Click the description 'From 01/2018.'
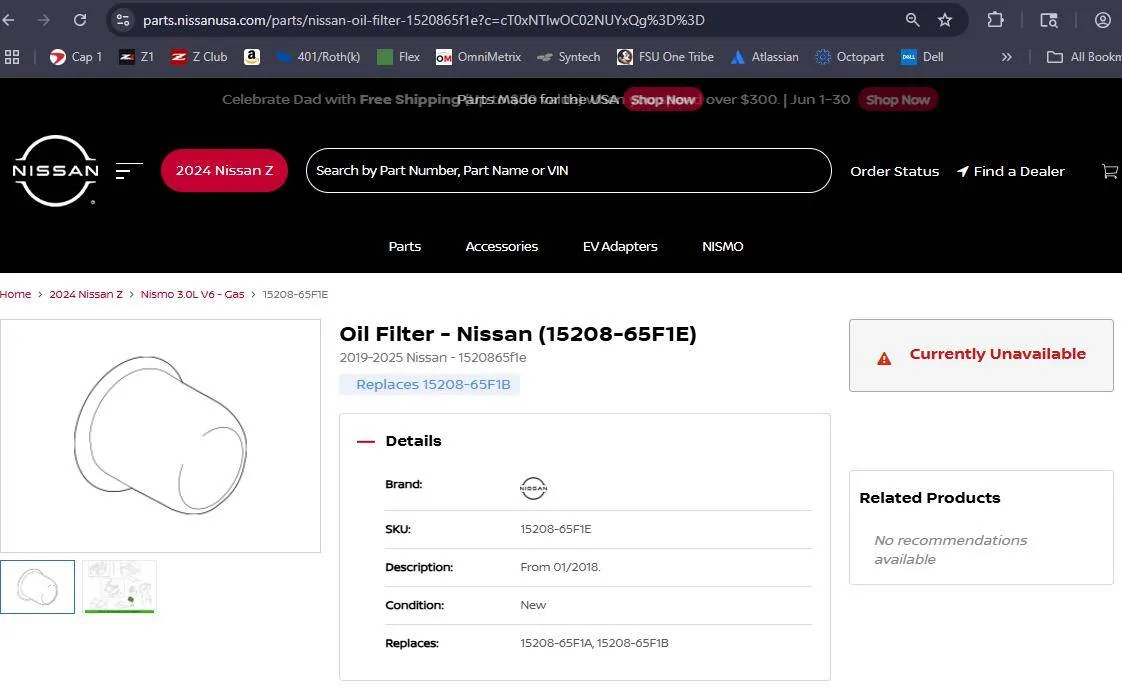1122x689 pixels. [560, 567]
